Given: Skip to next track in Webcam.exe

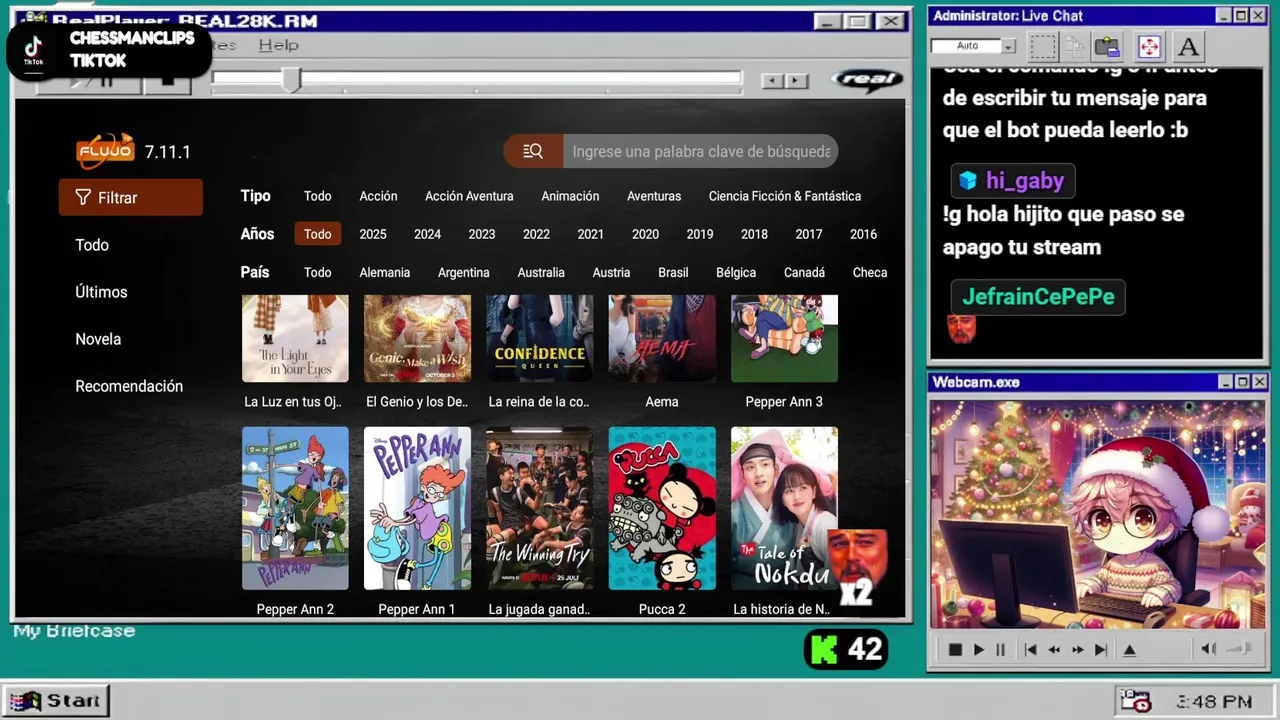Looking at the screenshot, I should 1101,650.
